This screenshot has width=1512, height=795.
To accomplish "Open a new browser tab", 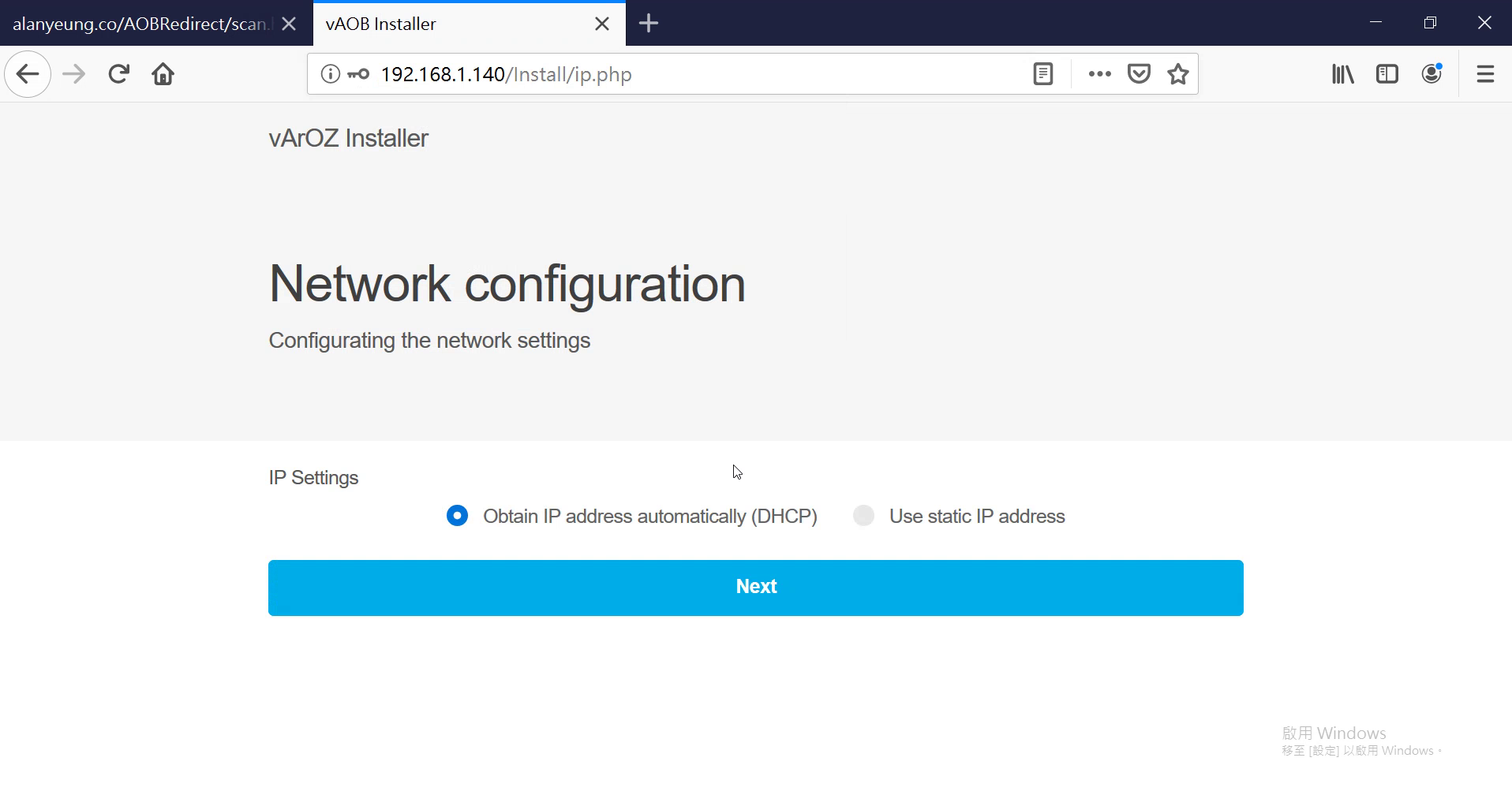I will pyautogui.click(x=648, y=24).
